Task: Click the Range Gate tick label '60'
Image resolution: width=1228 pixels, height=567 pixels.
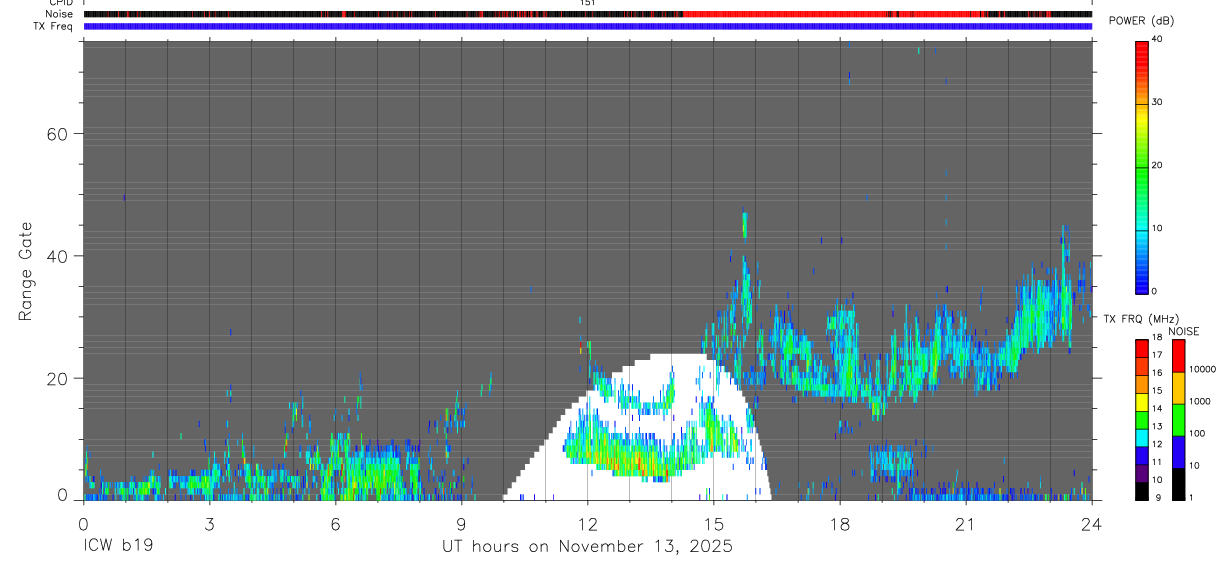Action: (59, 134)
